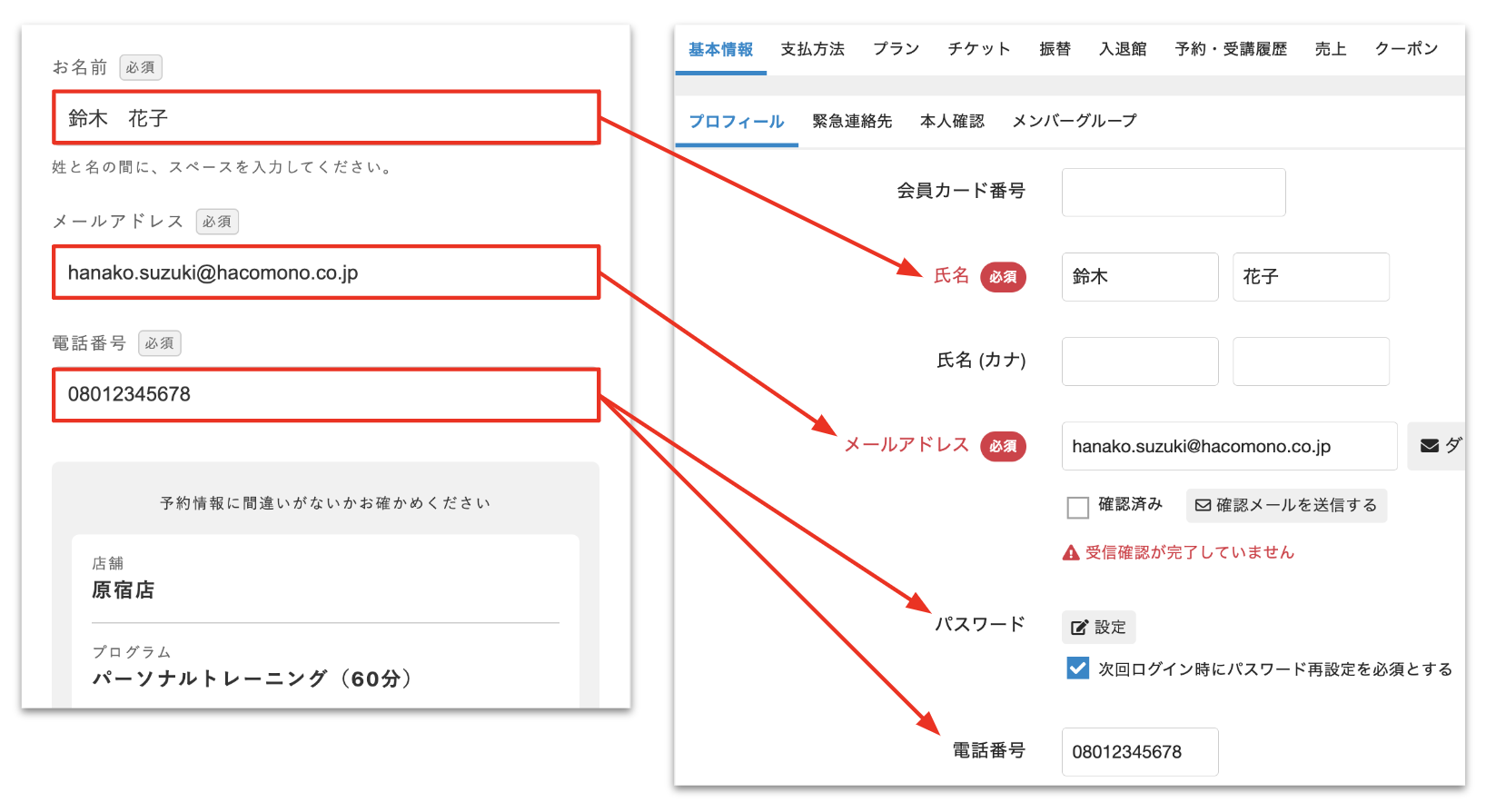Switch to the クーポン tab
1486x812 pixels.
click(x=1405, y=49)
